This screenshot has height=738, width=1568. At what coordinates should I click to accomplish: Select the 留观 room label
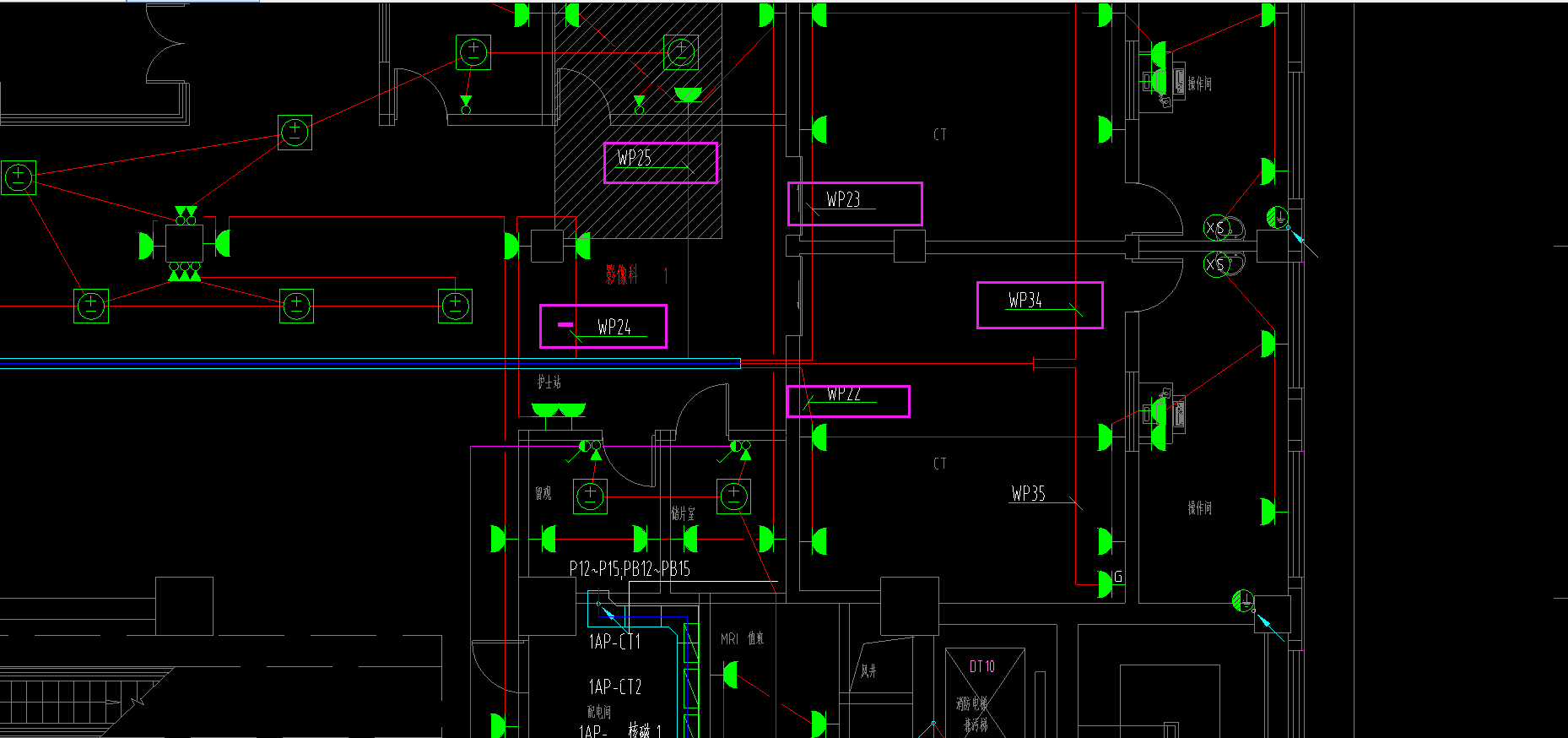(x=543, y=493)
